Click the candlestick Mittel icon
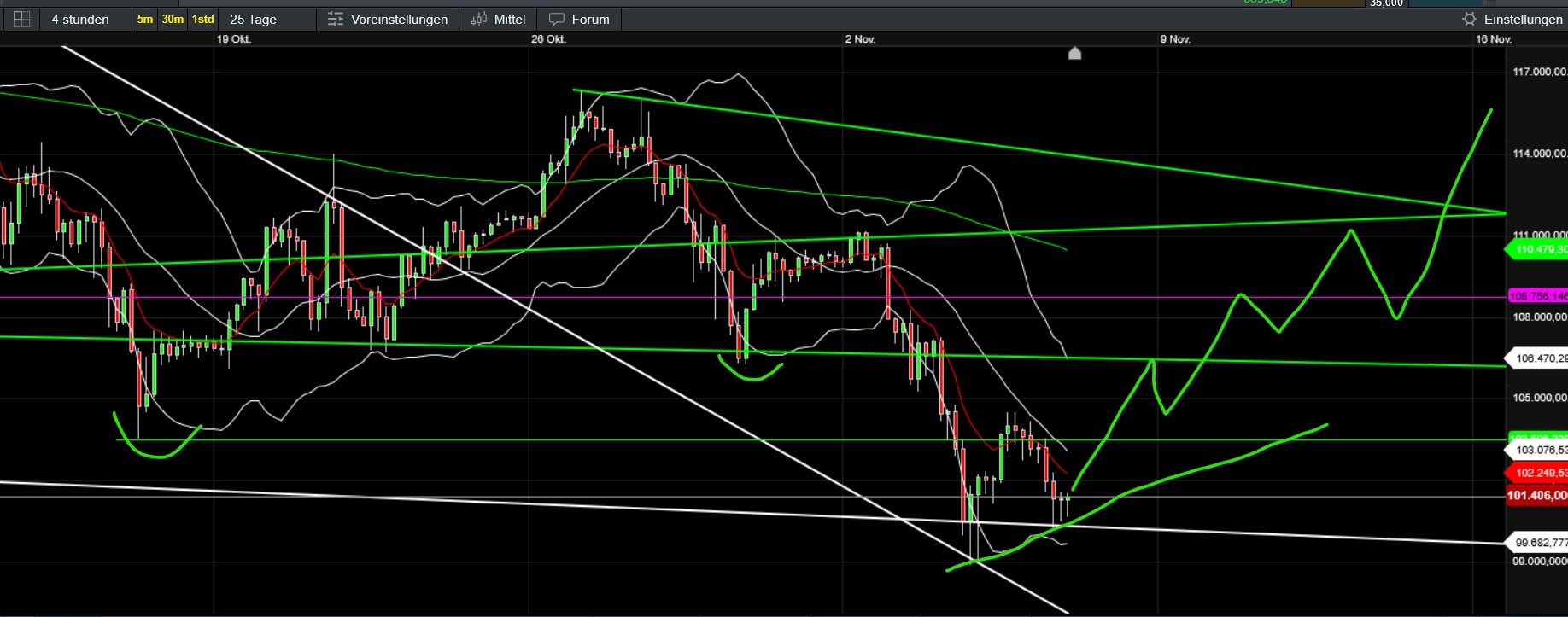This screenshot has height=617, width=1568. pos(479,19)
